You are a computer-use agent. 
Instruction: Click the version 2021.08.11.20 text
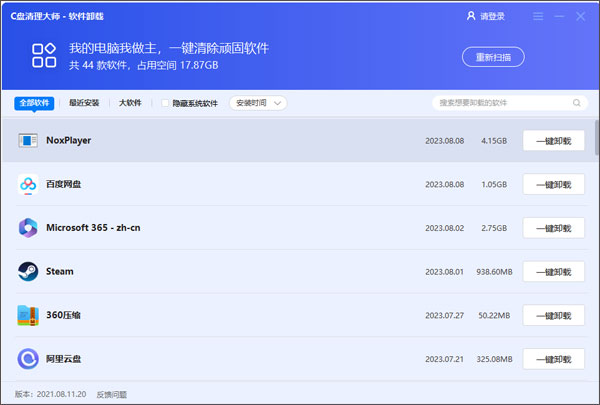point(51,394)
